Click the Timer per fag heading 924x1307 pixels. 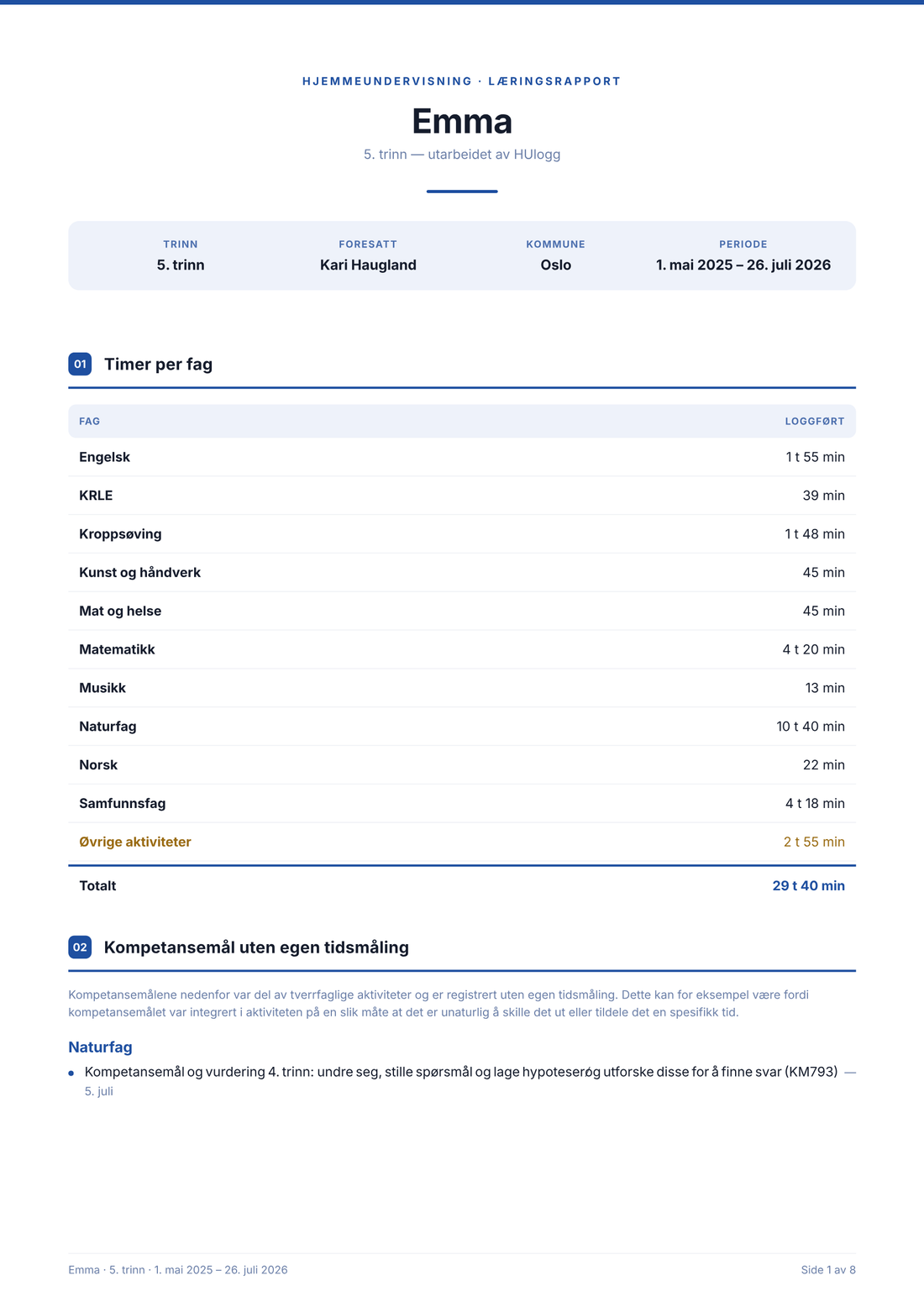(x=158, y=364)
